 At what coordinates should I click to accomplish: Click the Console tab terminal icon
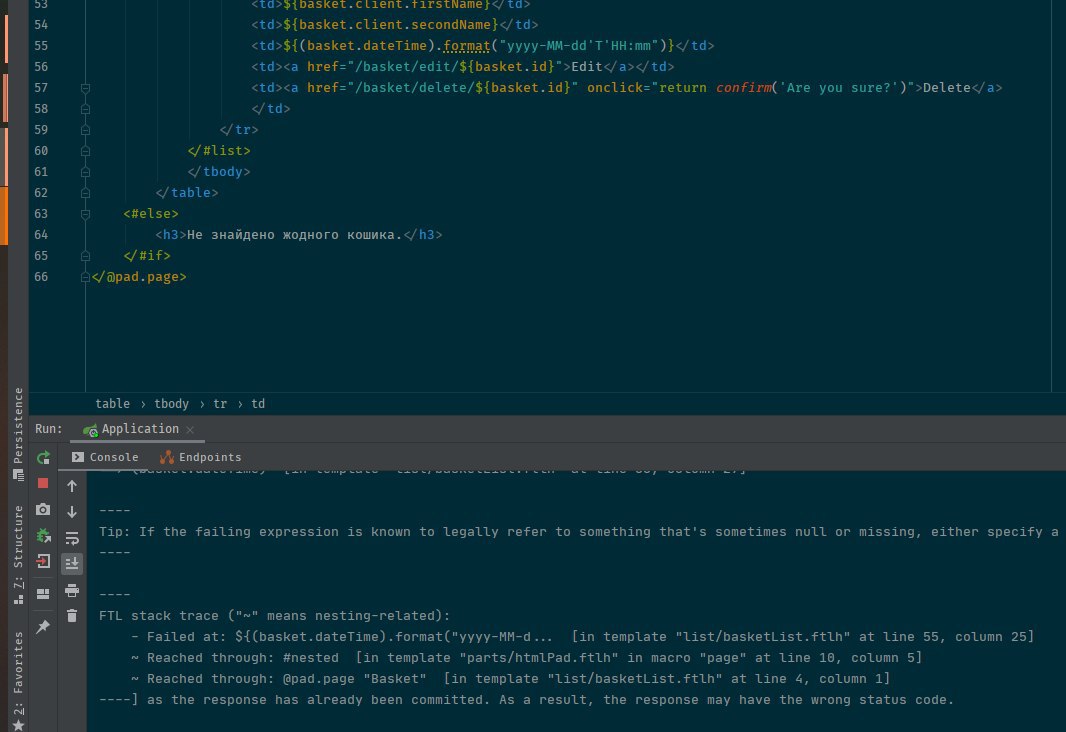point(78,457)
